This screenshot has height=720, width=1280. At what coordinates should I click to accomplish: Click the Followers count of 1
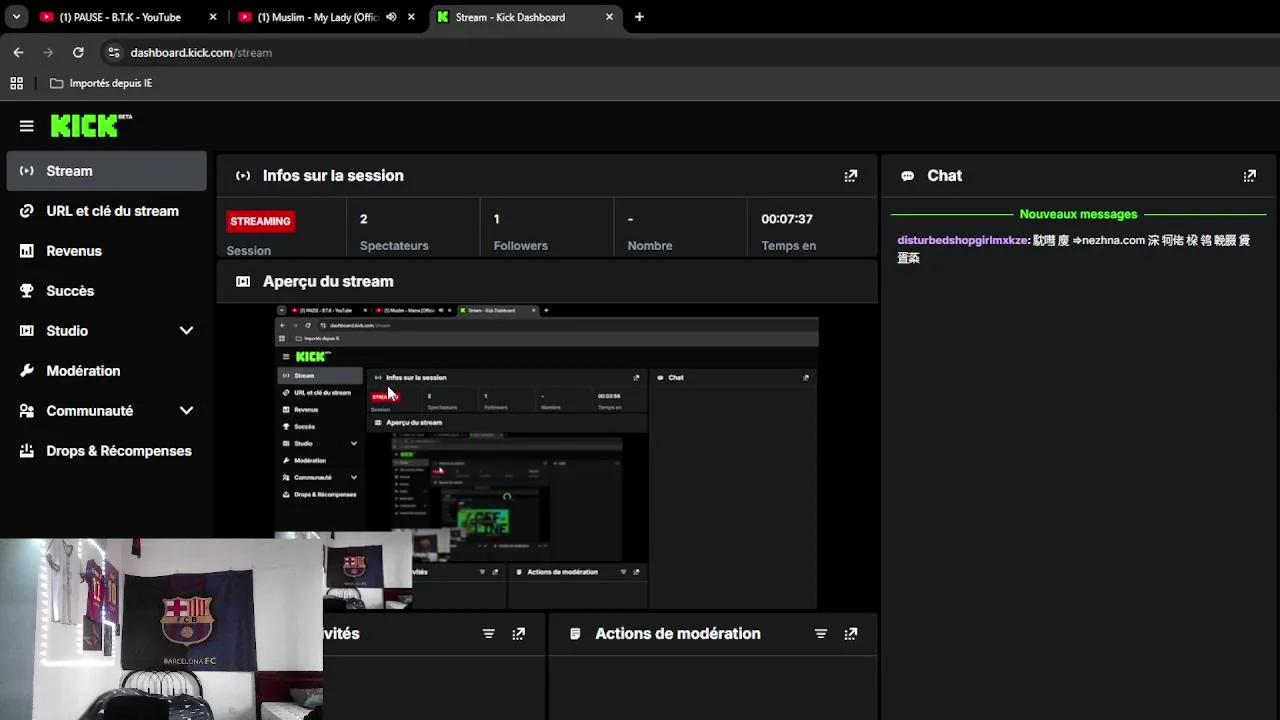(497, 219)
